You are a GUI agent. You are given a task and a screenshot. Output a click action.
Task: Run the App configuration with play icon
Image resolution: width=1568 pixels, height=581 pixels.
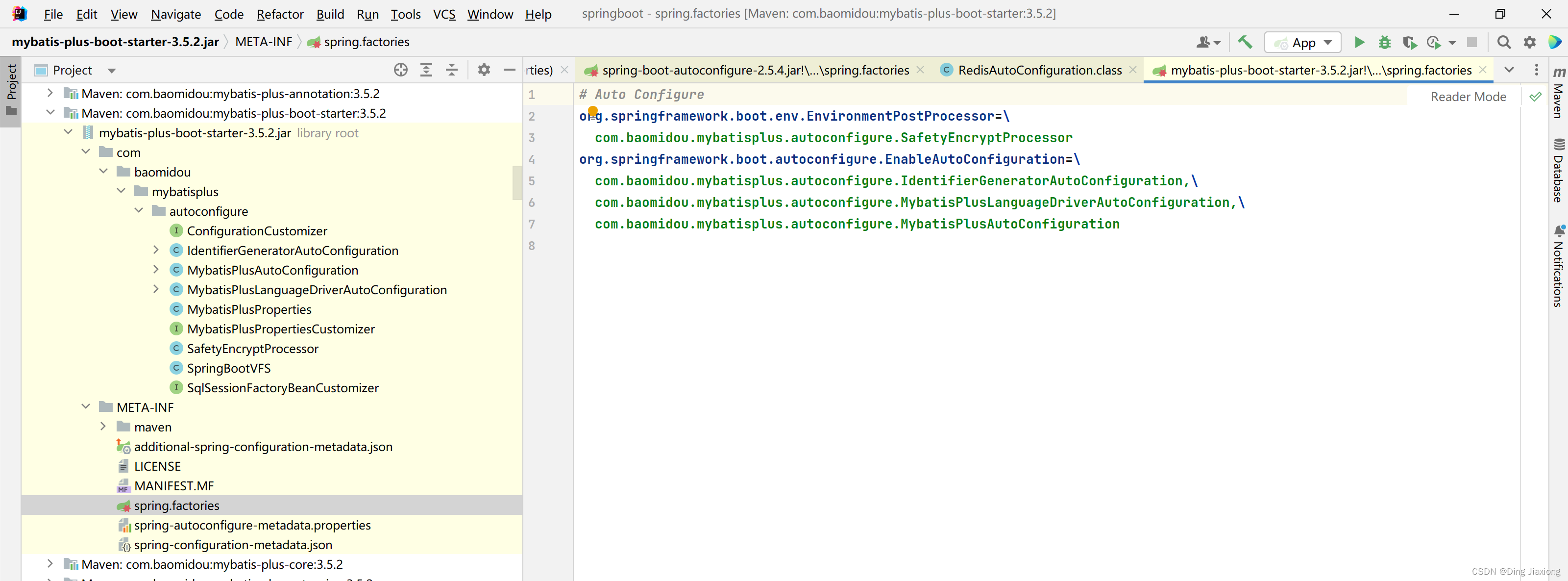(x=1359, y=42)
